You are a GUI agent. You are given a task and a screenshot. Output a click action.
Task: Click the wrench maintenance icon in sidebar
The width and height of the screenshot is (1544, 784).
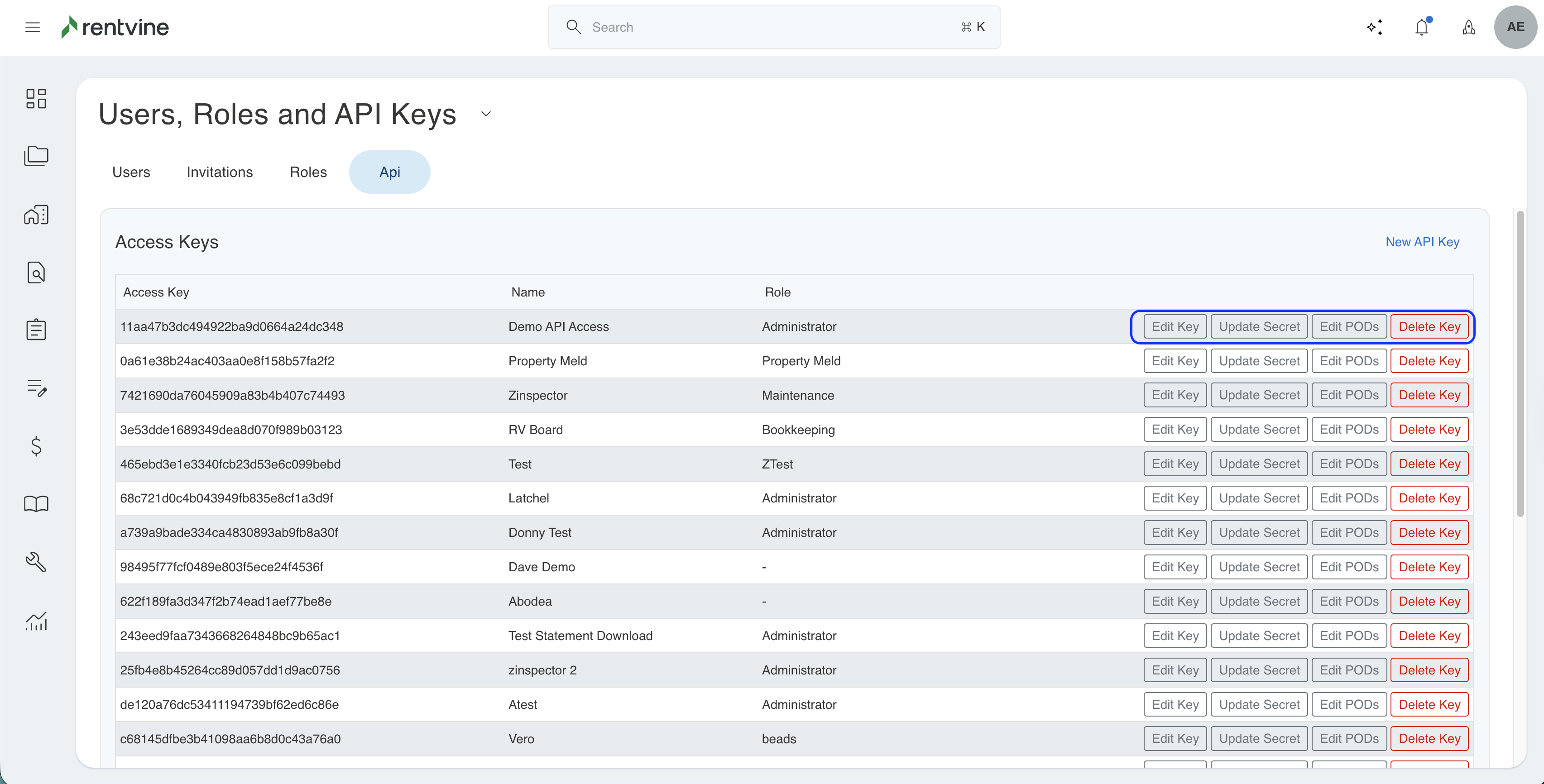pos(36,562)
